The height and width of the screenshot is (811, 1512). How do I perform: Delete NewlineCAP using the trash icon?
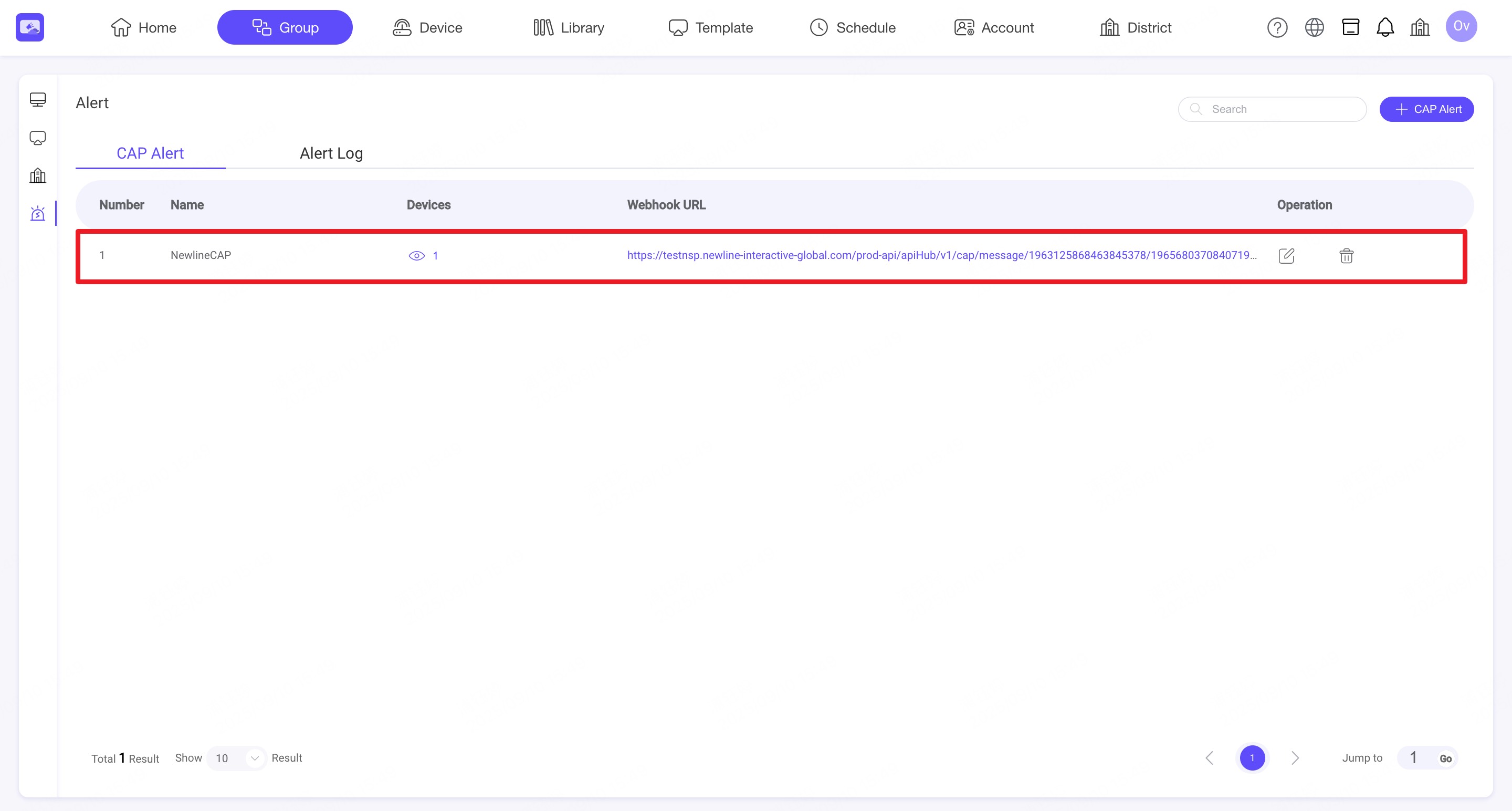click(1346, 255)
